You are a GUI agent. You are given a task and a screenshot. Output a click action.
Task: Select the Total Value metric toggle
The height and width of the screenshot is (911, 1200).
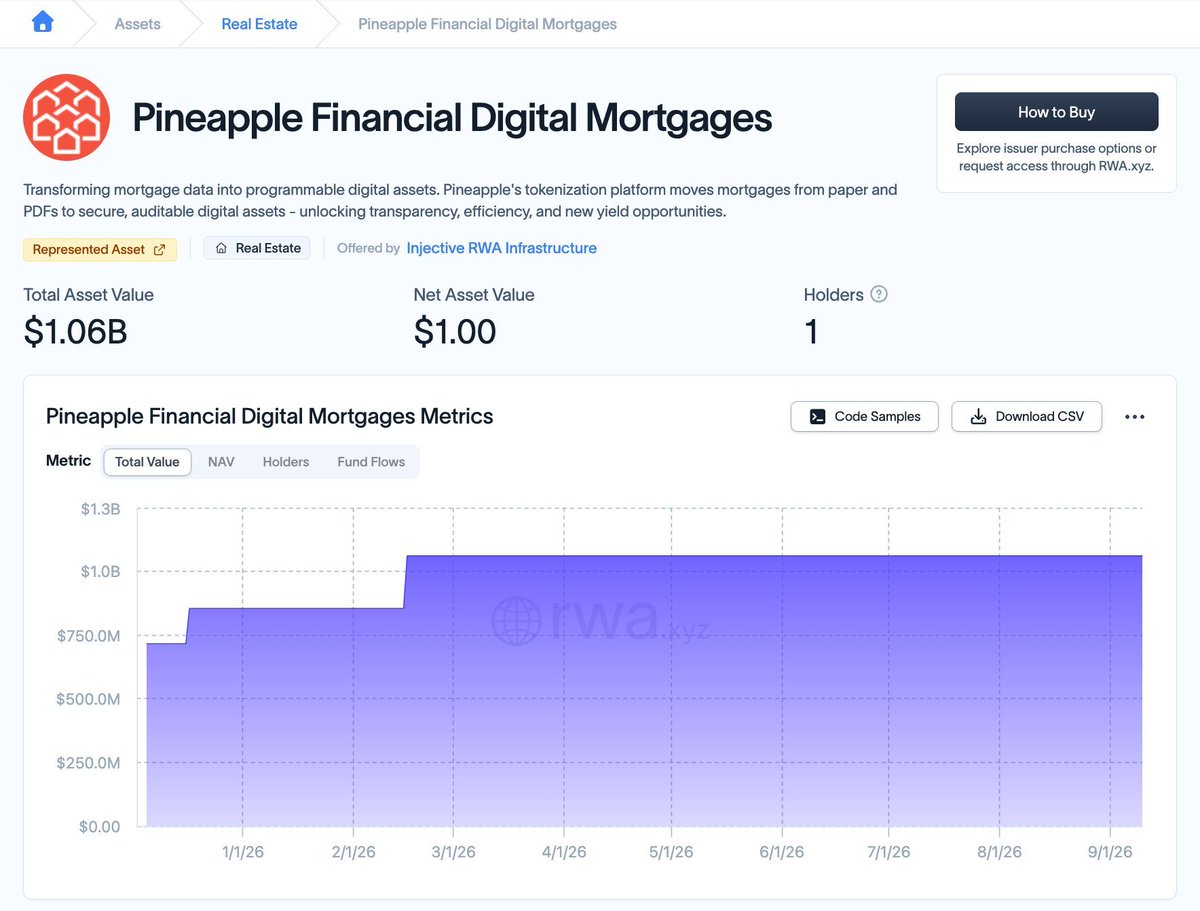coord(147,462)
